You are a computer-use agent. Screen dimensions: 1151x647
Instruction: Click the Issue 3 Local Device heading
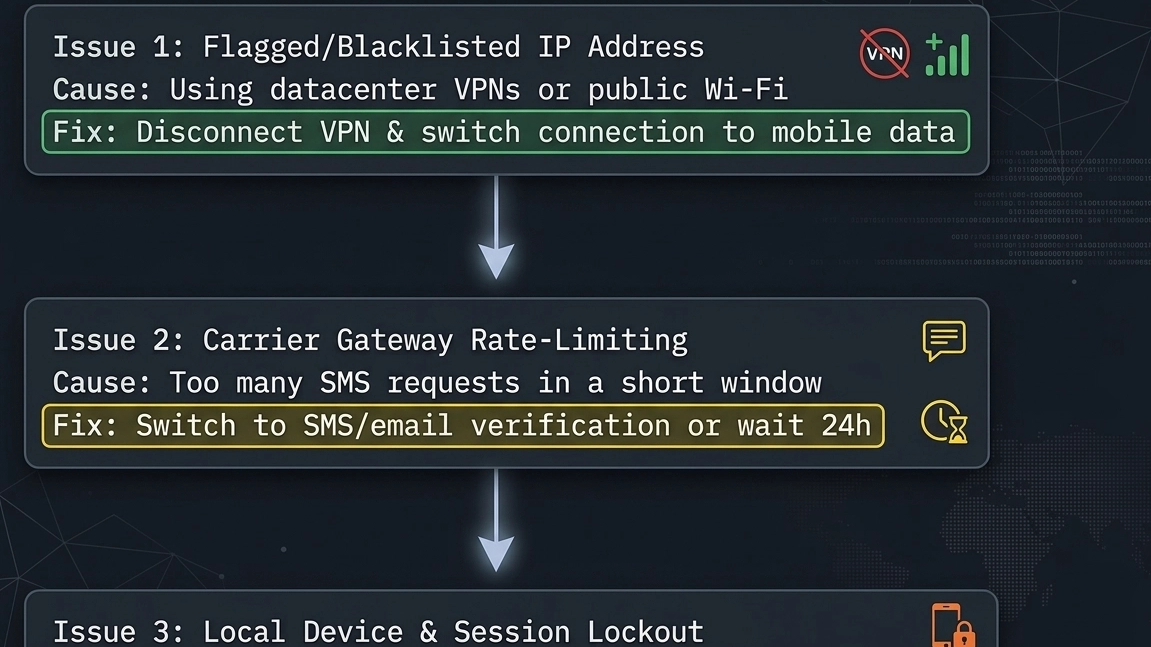[x=378, y=632]
